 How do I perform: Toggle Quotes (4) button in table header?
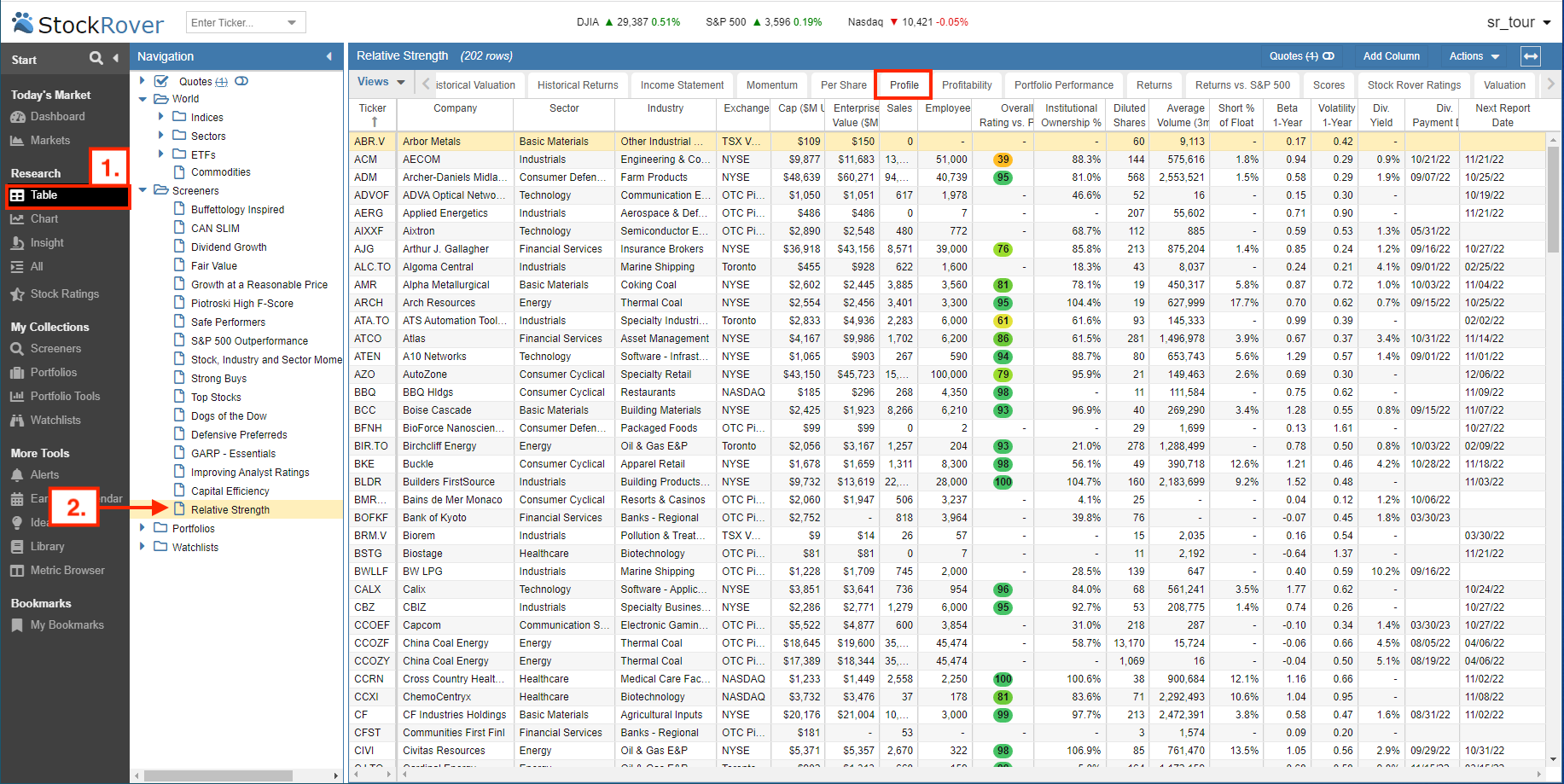pos(1301,56)
